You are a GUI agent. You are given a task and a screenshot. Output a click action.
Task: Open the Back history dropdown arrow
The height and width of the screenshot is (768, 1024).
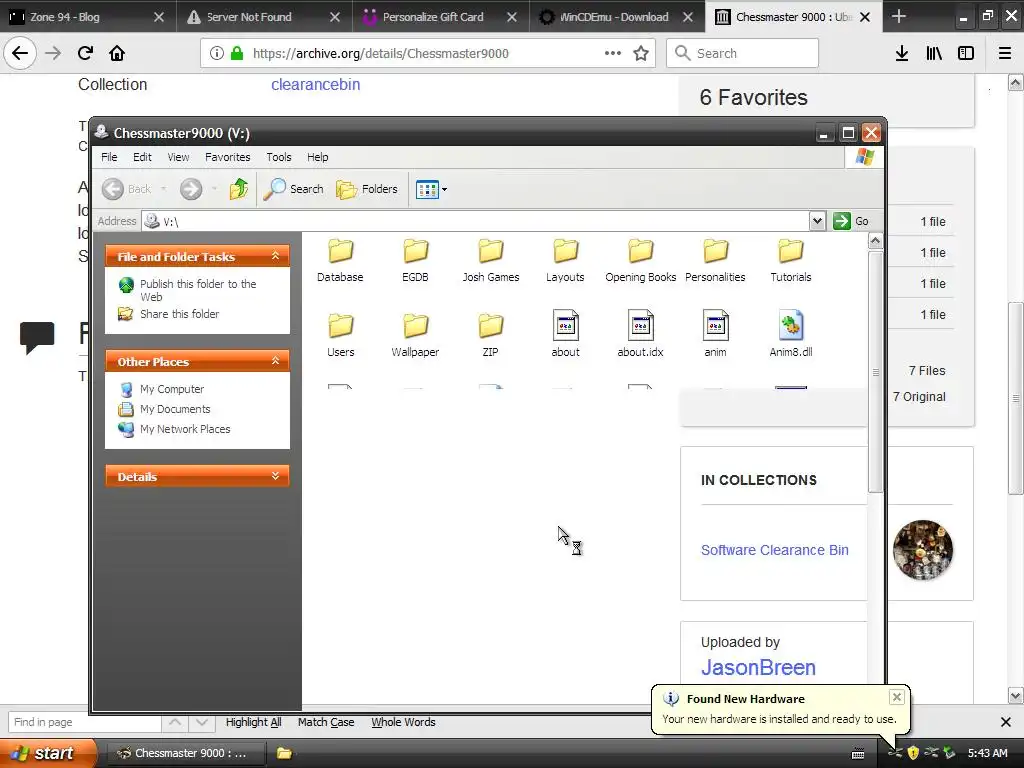[163, 189]
